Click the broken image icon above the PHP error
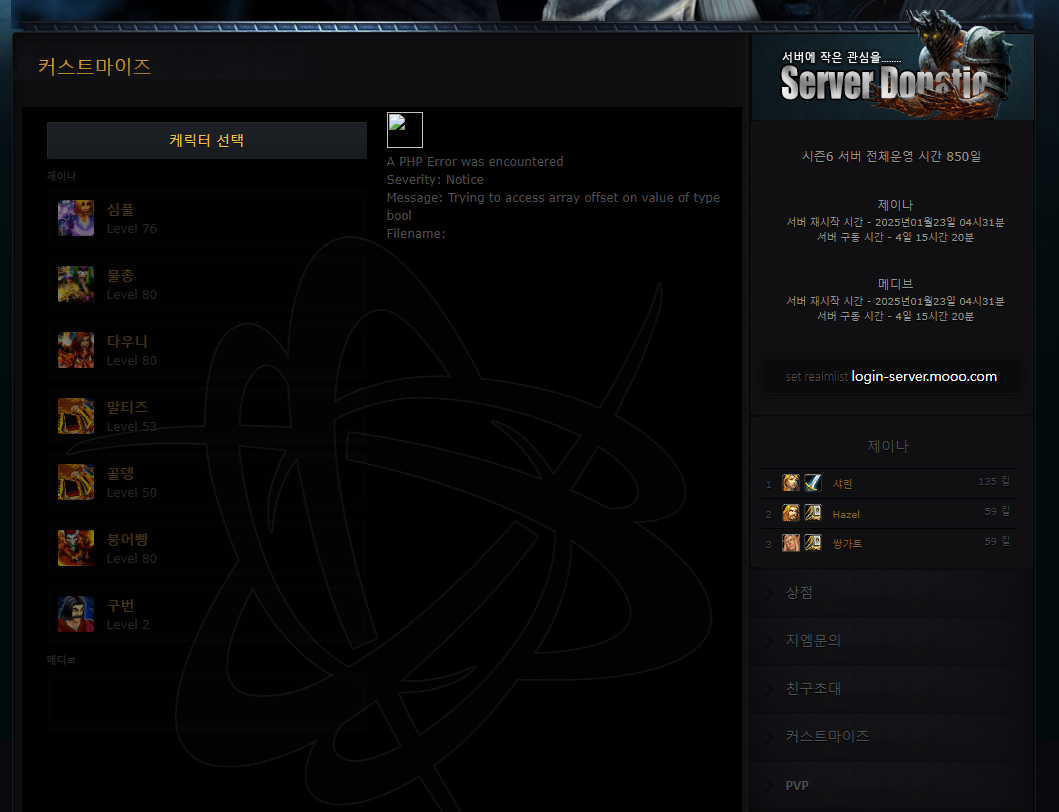1059x812 pixels. point(405,130)
